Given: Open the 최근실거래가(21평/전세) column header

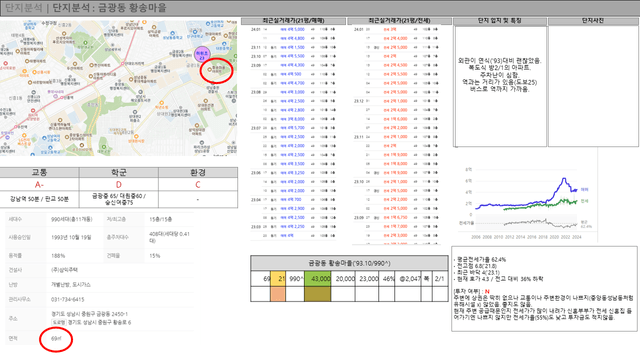Looking at the screenshot, I should pyautogui.click(x=399, y=21).
